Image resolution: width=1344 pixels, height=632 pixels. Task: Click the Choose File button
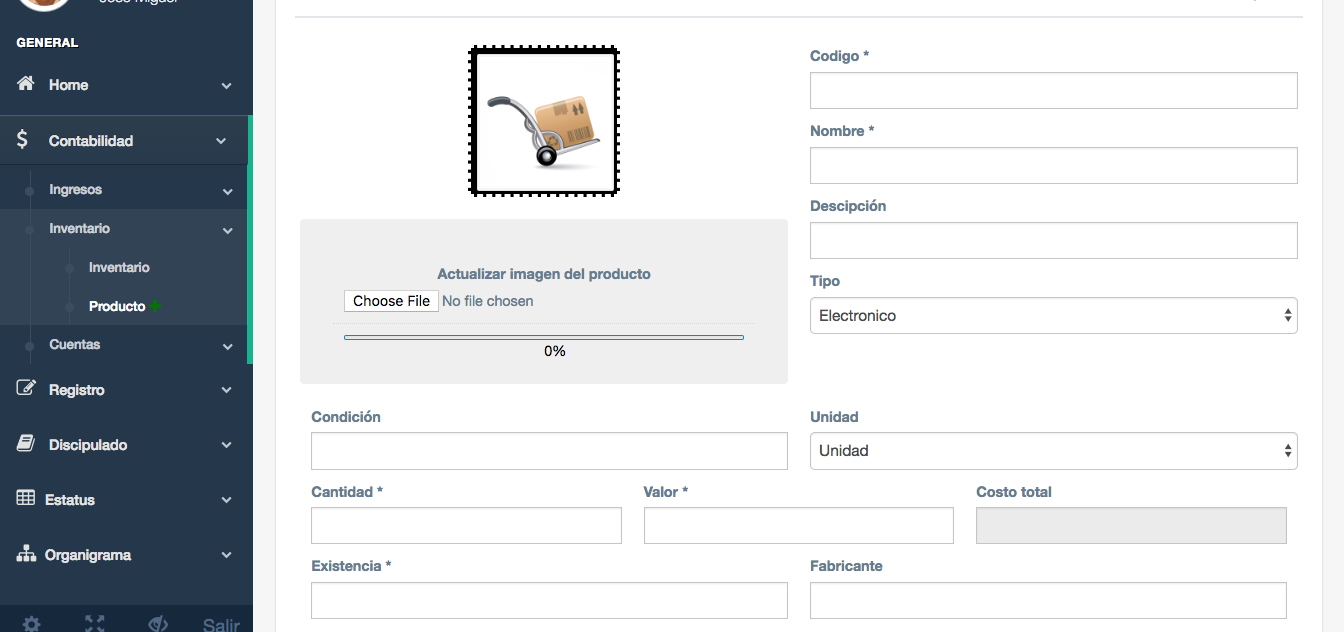391,301
